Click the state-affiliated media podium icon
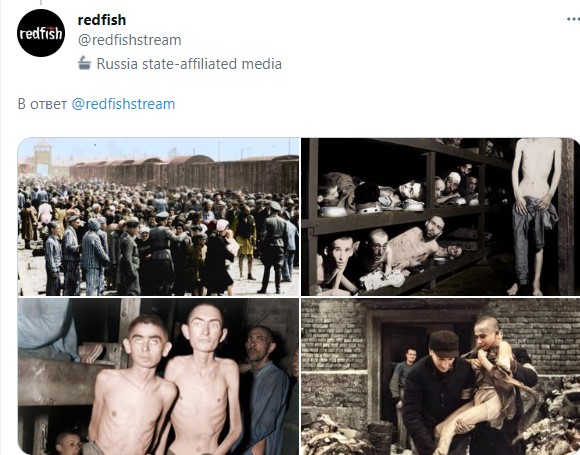The width and height of the screenshot is (580, 455). (x=84, y=63)
